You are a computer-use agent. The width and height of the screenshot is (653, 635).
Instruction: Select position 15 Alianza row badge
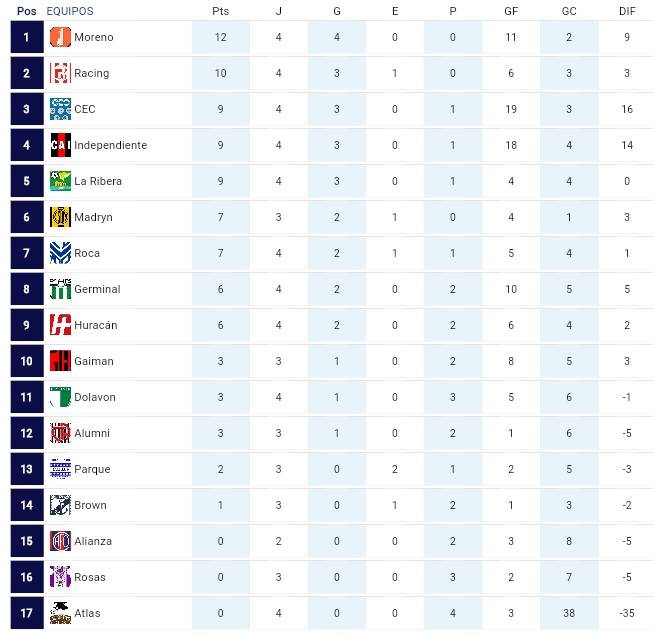[x=60, y=541]
